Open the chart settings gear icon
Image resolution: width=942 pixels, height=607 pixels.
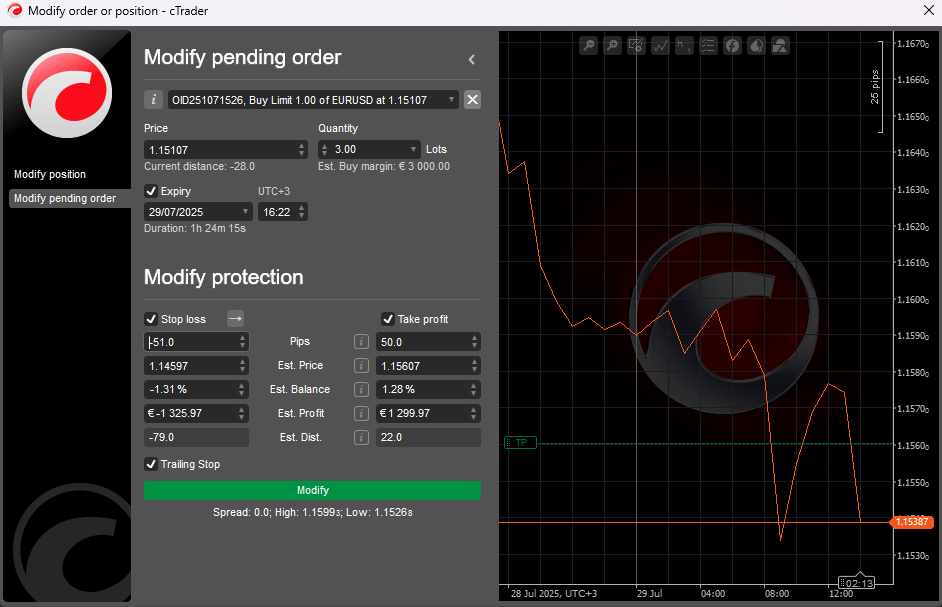[x=636, y=45]
